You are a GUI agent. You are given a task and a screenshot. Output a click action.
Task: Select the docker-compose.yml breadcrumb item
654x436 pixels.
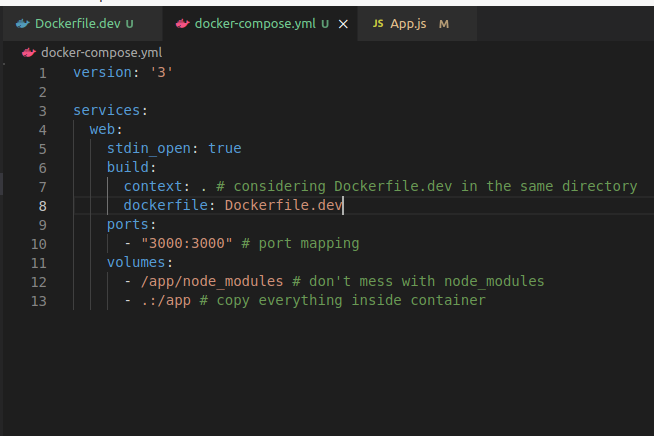point(101,53)
